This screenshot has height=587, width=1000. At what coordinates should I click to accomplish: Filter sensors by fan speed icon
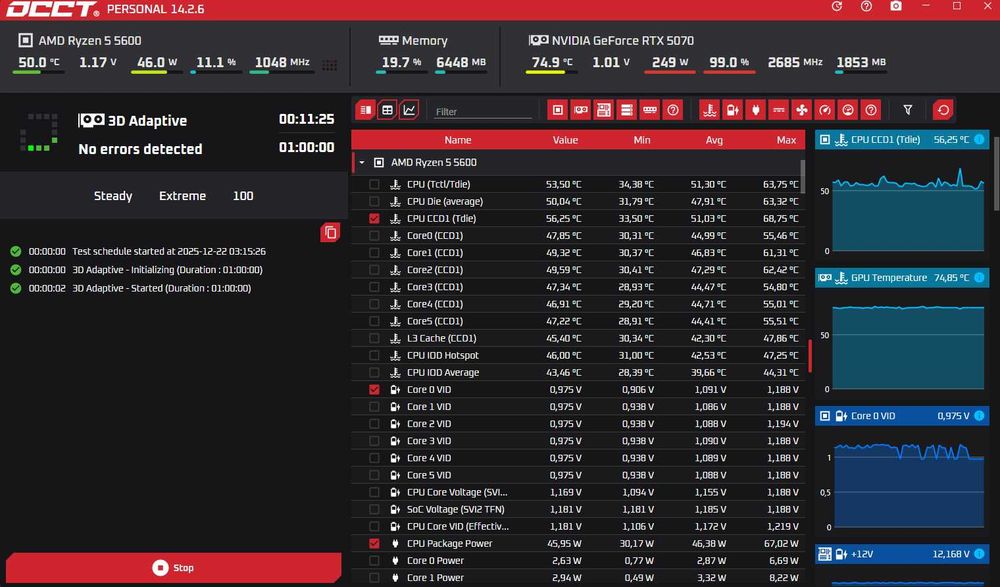(802, 110)
